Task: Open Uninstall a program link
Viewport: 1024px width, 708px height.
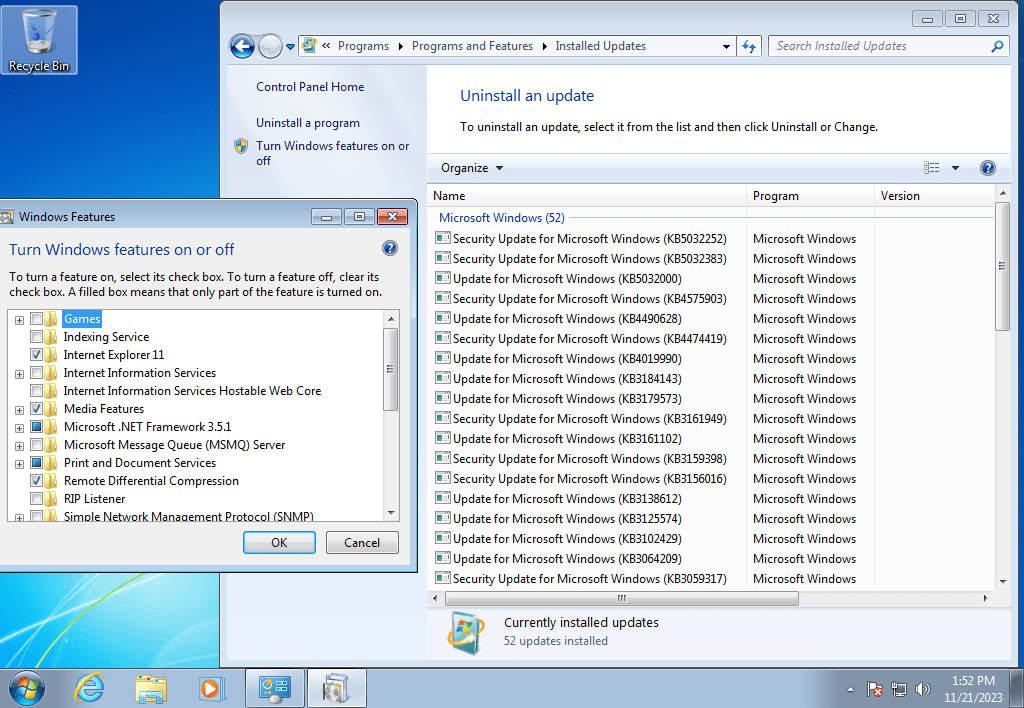Action: click(x=308, y=123)
